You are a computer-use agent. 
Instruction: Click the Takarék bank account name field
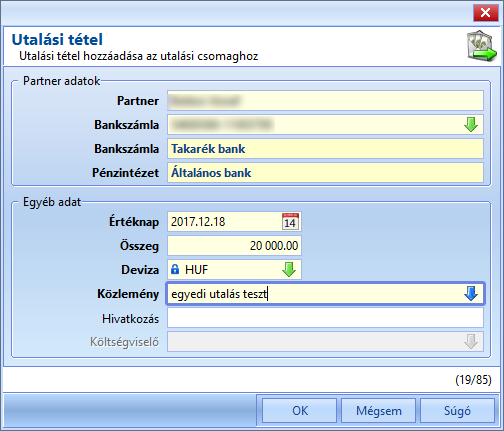[325, 149]
